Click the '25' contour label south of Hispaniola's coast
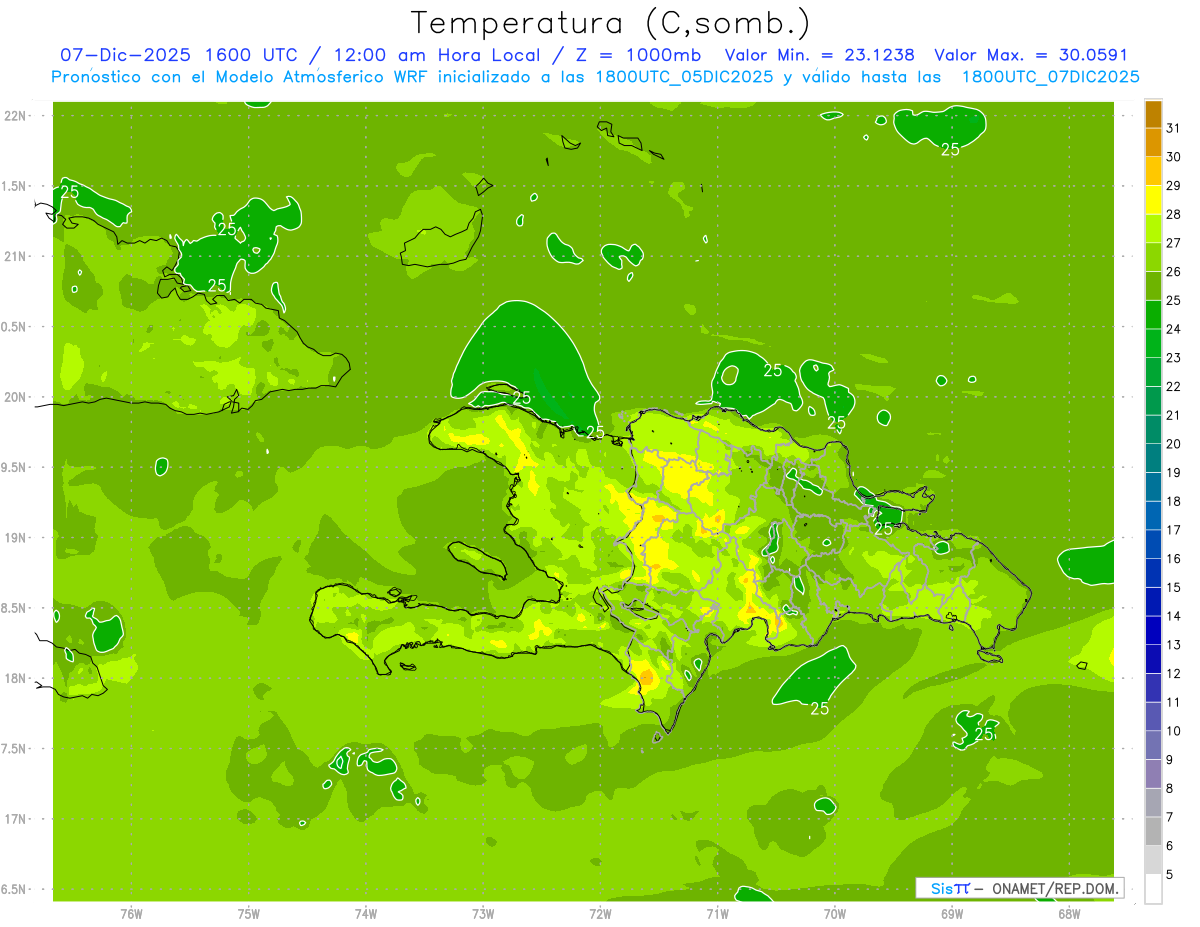 819,709
